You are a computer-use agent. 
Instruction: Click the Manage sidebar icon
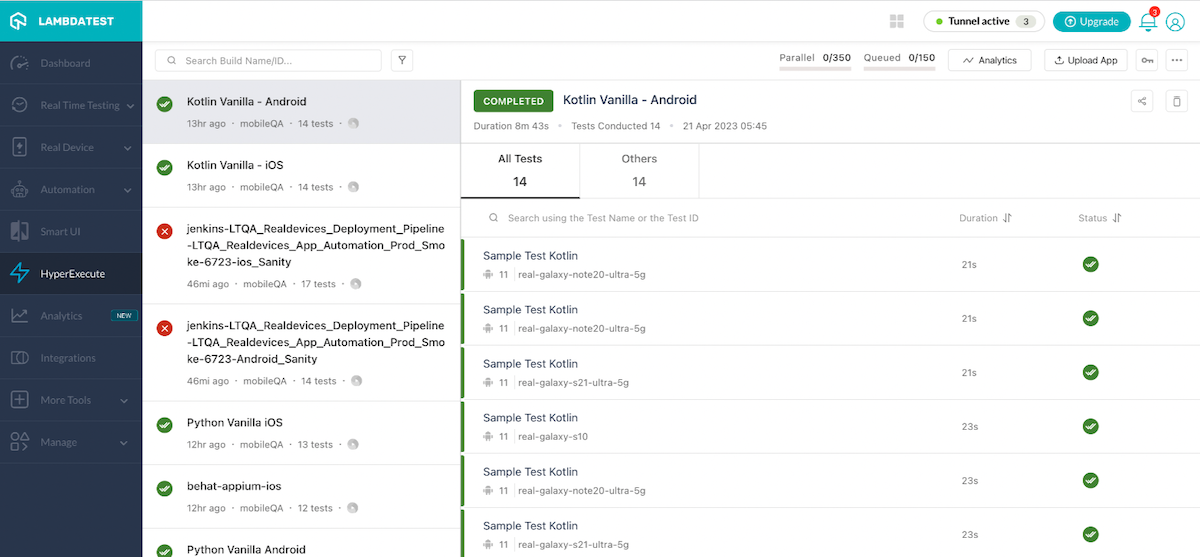tap(19, 442)
